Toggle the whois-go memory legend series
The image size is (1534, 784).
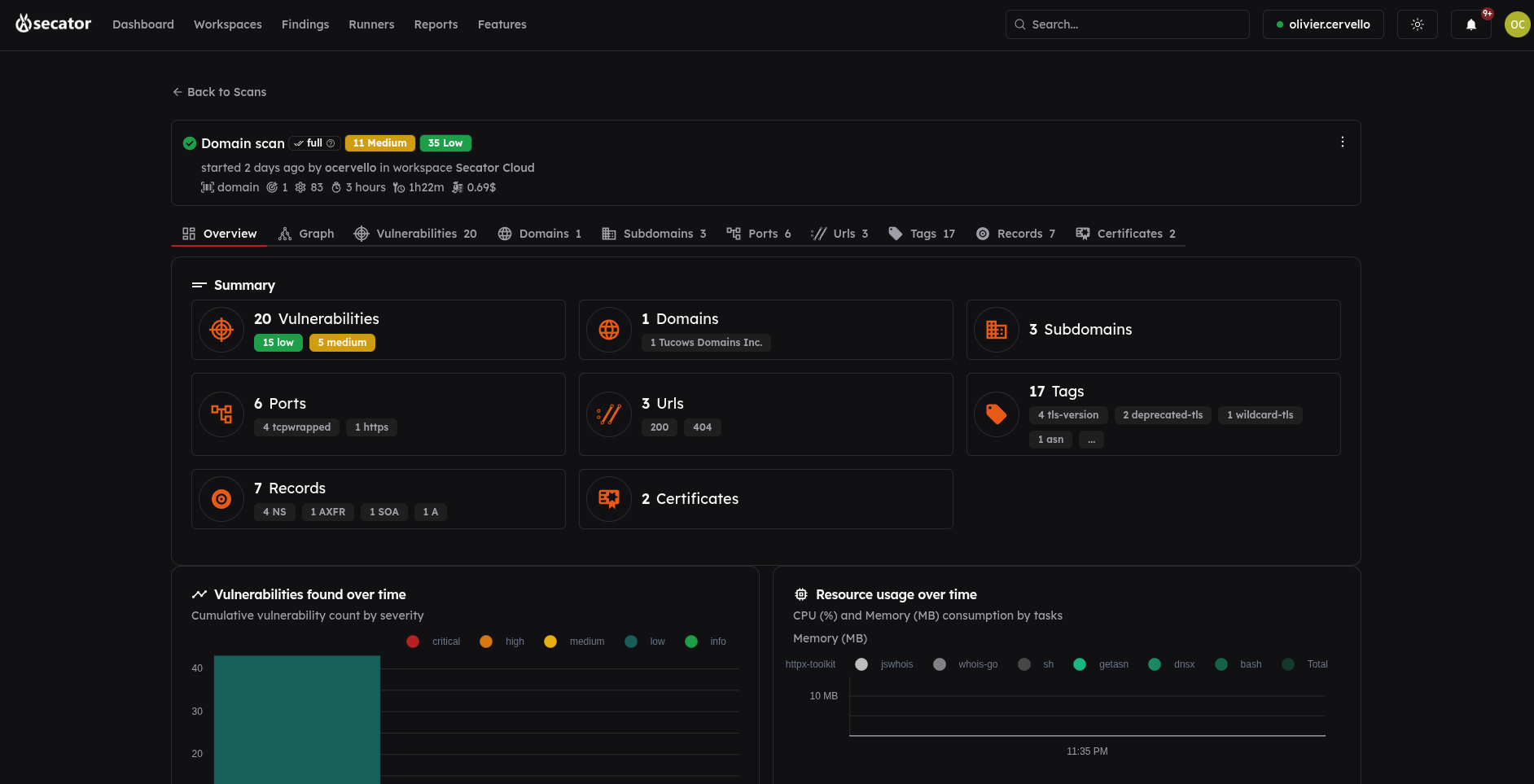(x=966, y=664)
